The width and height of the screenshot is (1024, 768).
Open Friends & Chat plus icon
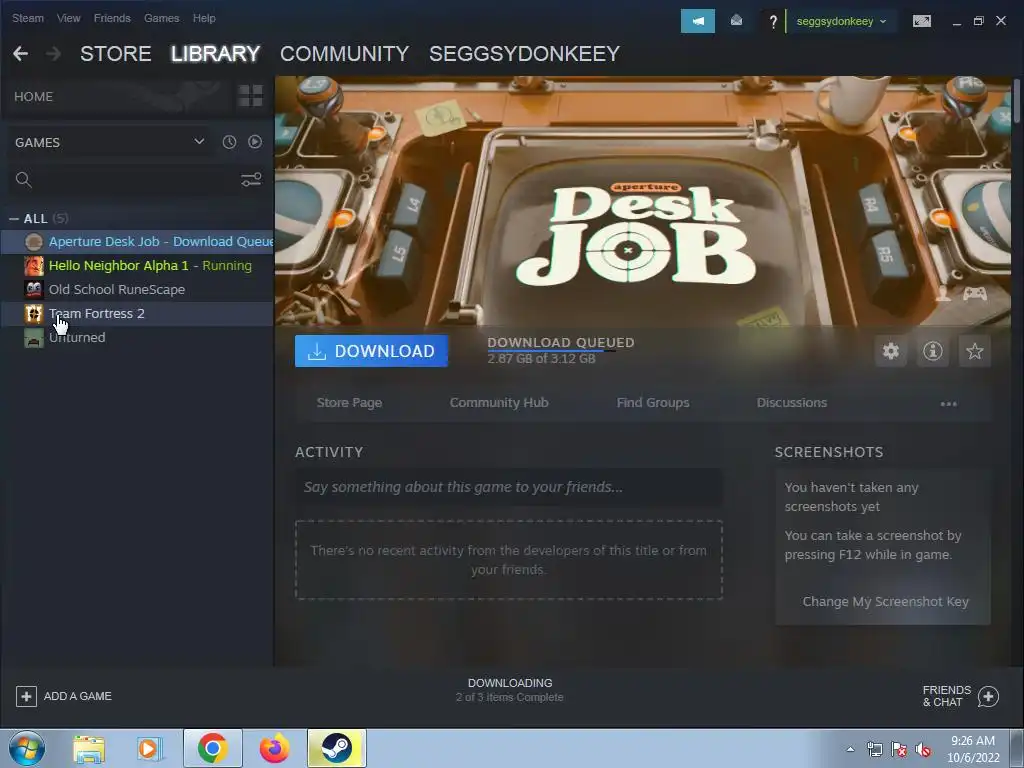988,696
